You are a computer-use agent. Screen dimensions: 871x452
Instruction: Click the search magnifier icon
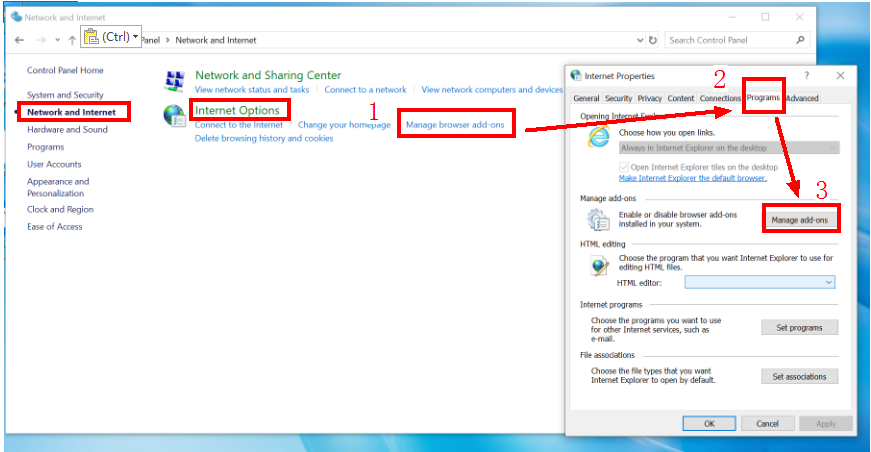800,40
